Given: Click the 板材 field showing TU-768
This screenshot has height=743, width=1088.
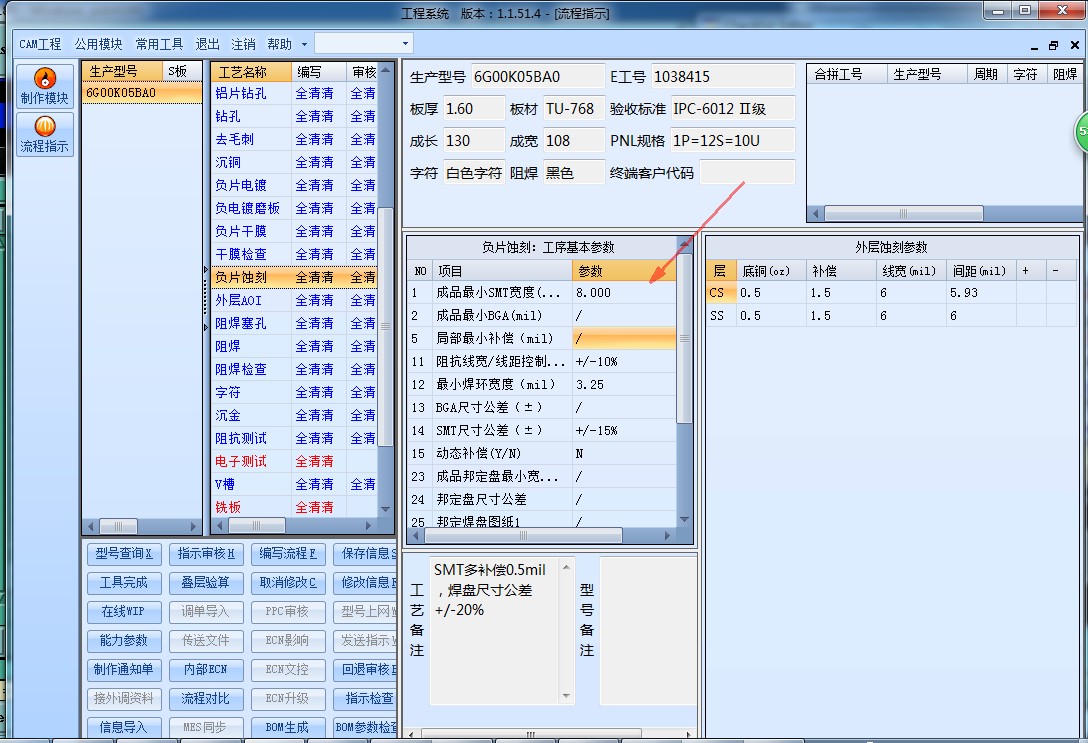Looking at the screenshot, I should click(x=573, y=109).
